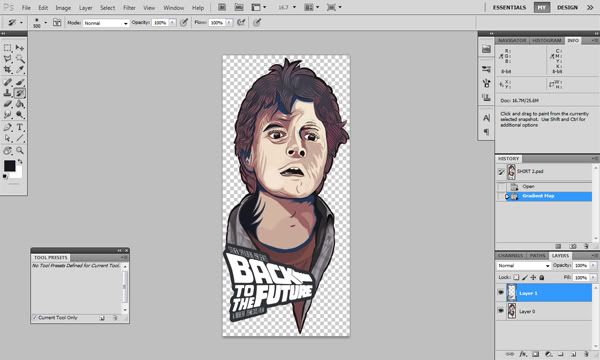Image resolution: width=600 pixels, height=360 pixels.
Task: Select the Paint Bucket tool
Action: pos(20,104)
